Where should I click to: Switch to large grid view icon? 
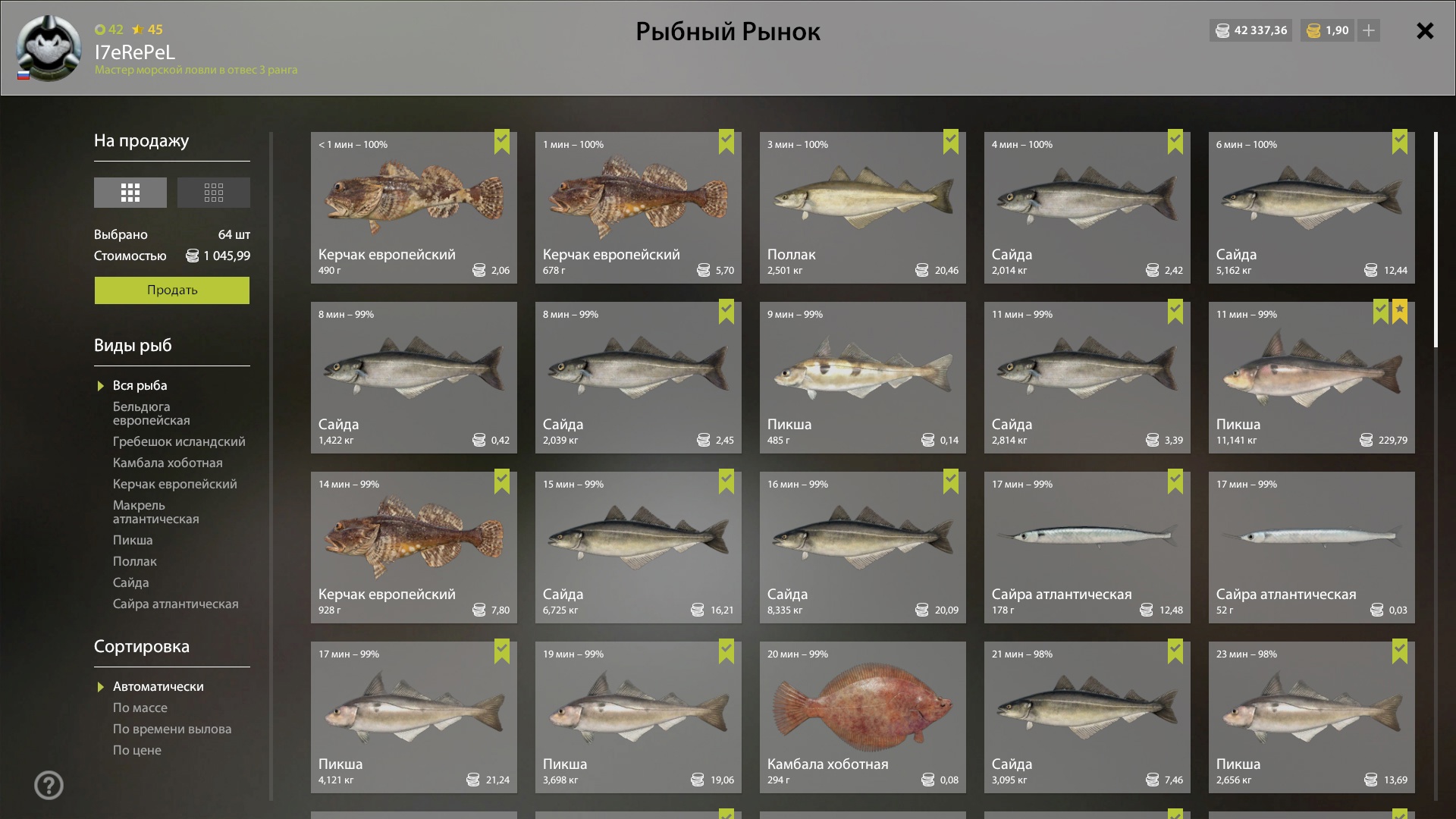pos(130,193)
